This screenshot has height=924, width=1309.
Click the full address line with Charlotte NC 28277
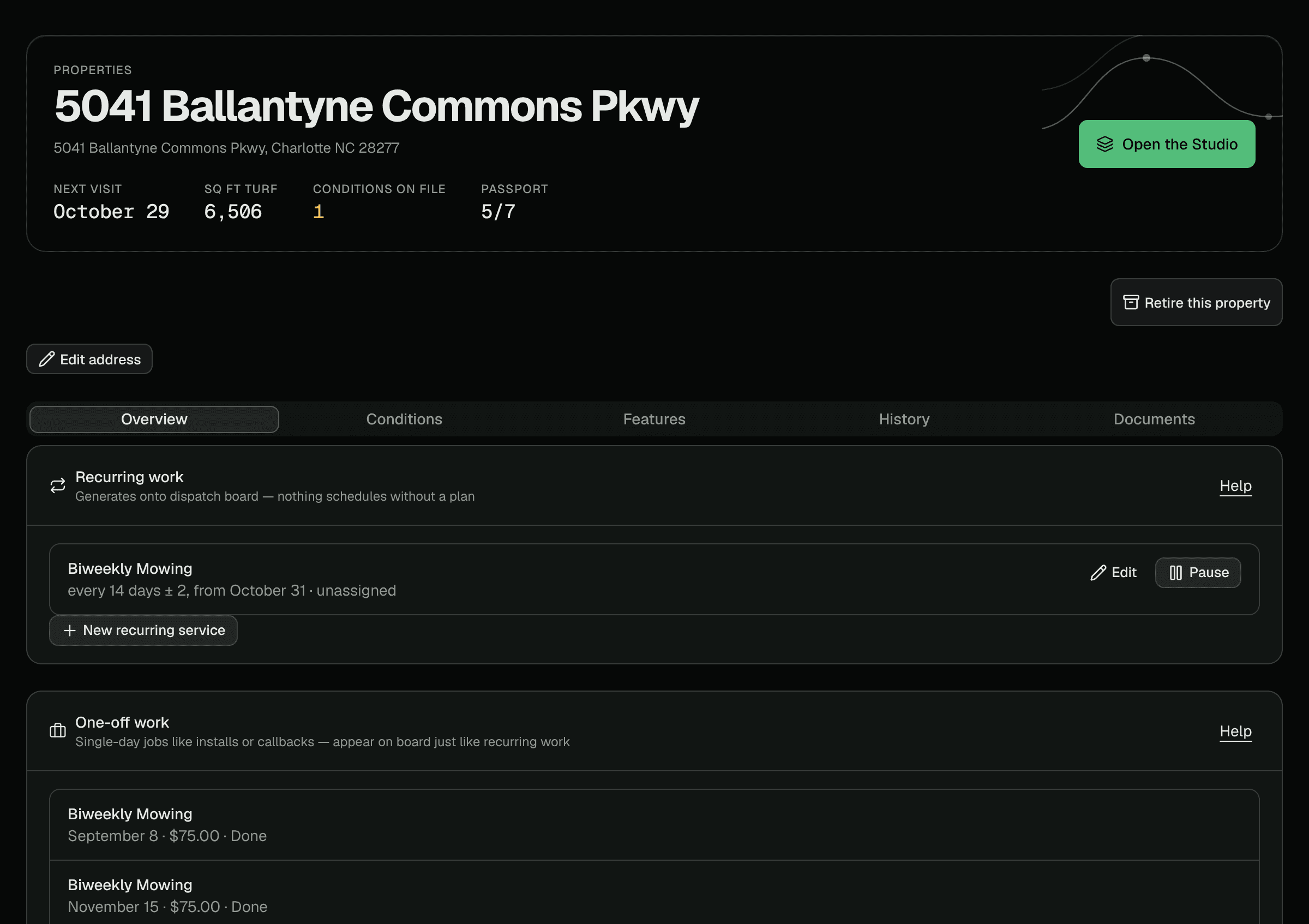click(x=226, y=148)
